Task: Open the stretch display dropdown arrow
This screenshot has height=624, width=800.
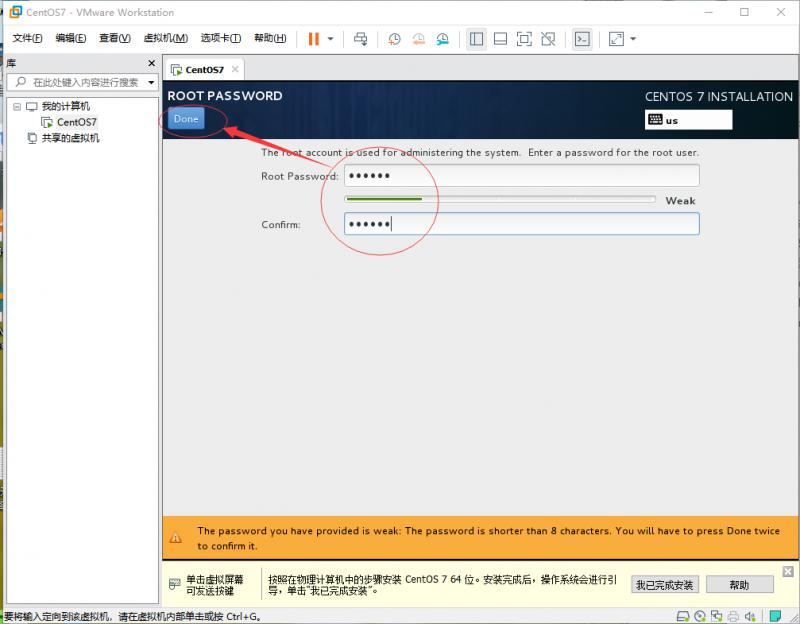Action: click(x=633, y=39)
